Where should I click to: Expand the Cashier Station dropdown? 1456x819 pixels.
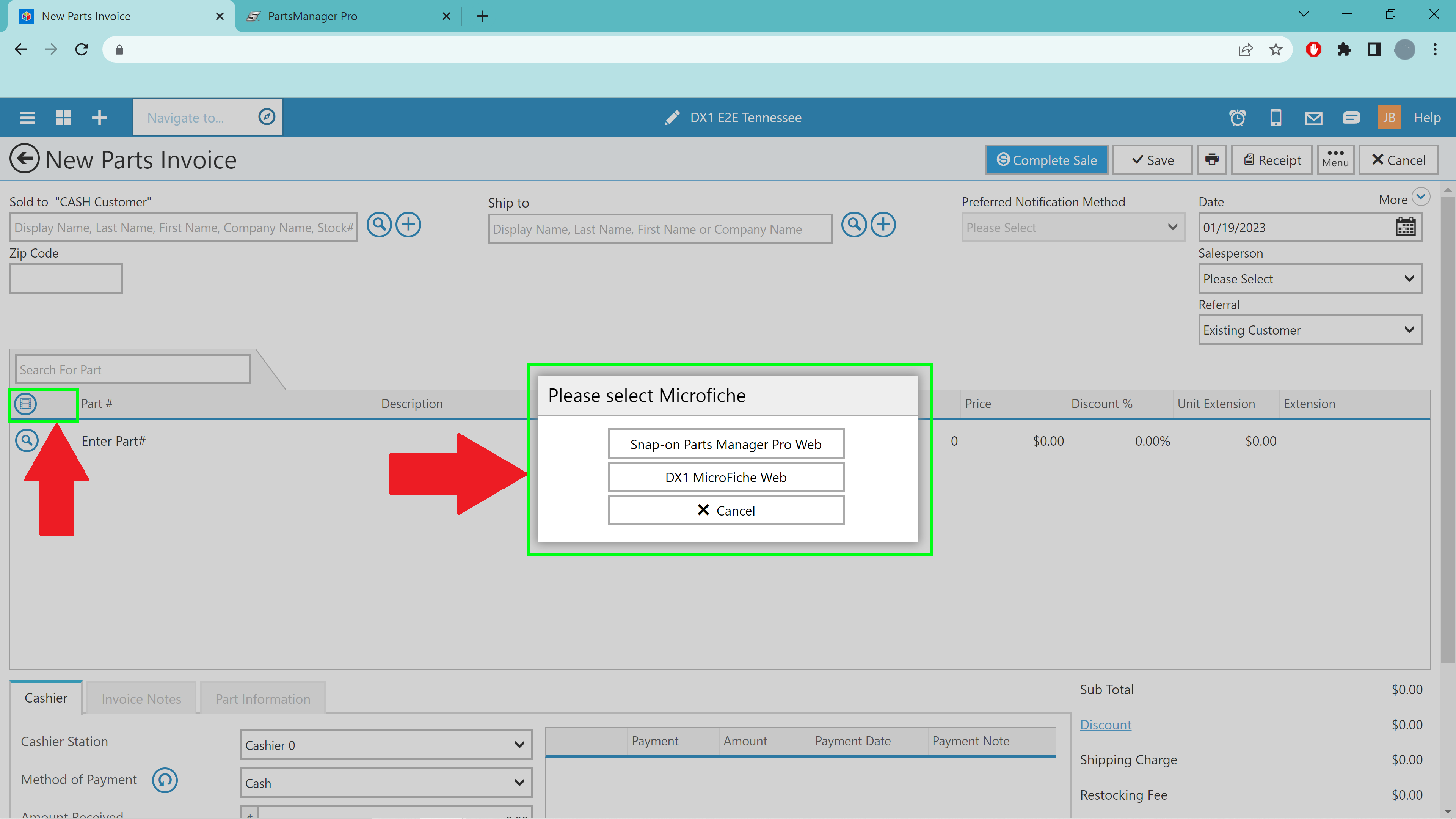pos(386,745)
